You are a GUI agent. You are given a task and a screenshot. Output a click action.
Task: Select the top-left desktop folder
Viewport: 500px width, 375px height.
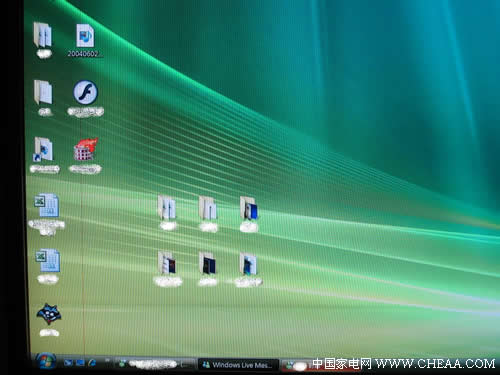click(x=43, y=35)
